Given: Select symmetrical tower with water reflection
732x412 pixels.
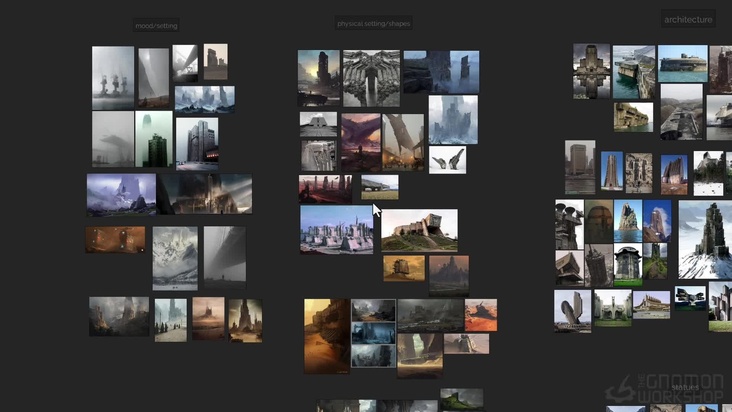Looking at the screenshot, I should [591, 71].
